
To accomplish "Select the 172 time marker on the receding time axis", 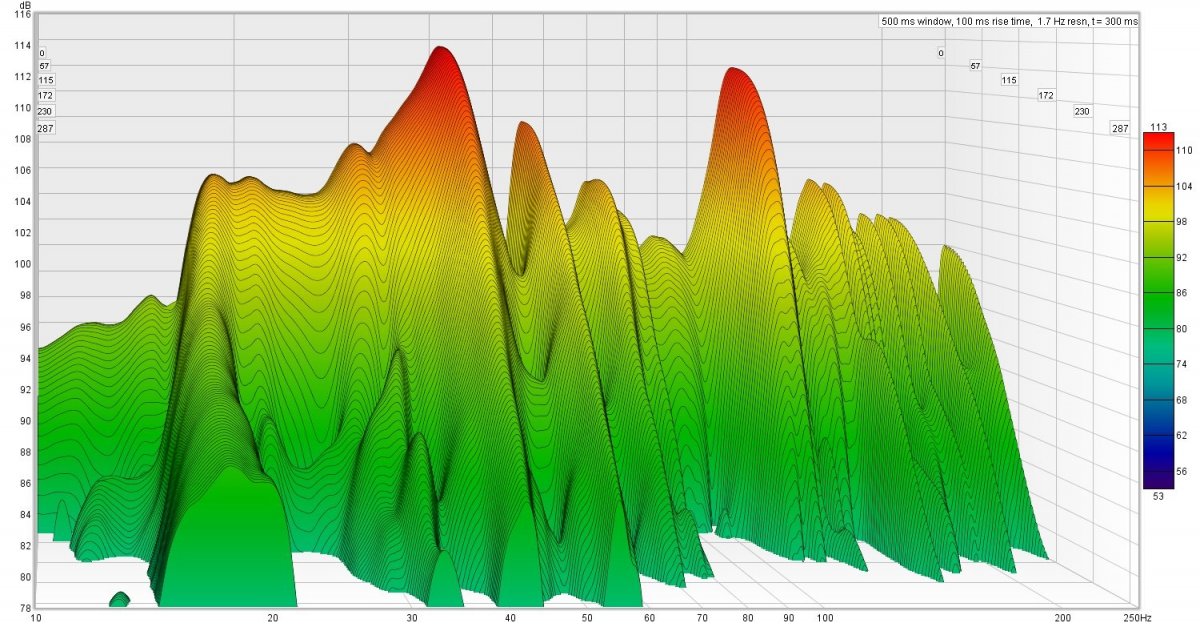I will (1046, 96).
